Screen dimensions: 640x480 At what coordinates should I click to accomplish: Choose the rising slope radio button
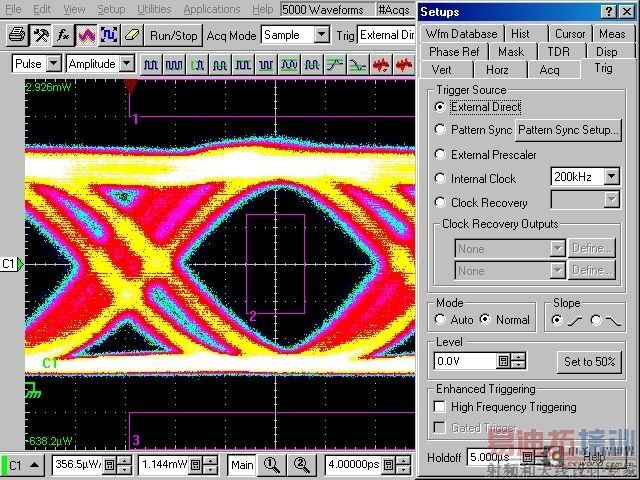[556, 320]
